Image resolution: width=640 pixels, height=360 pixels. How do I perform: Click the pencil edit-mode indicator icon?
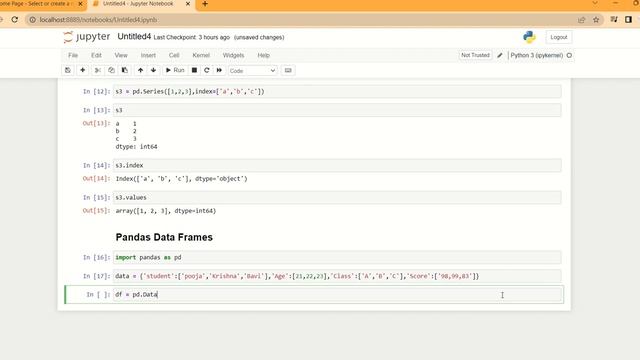500,55
